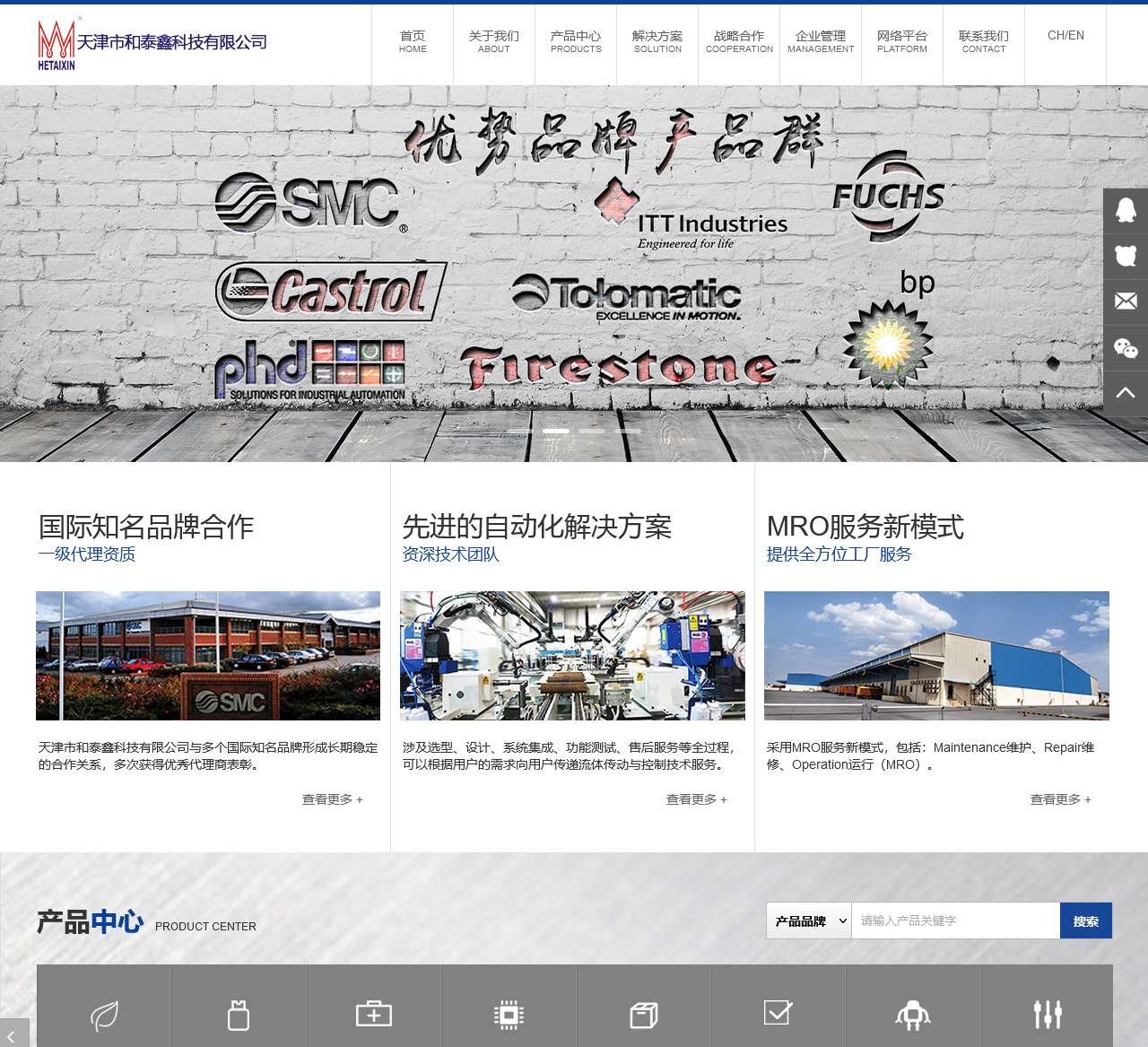The width and height of the screenshot is (1148, 1047).
Task: Click the description starting 天津市和泰鑫科技有限公司与多个国际知名品牌
Action: 208,756
